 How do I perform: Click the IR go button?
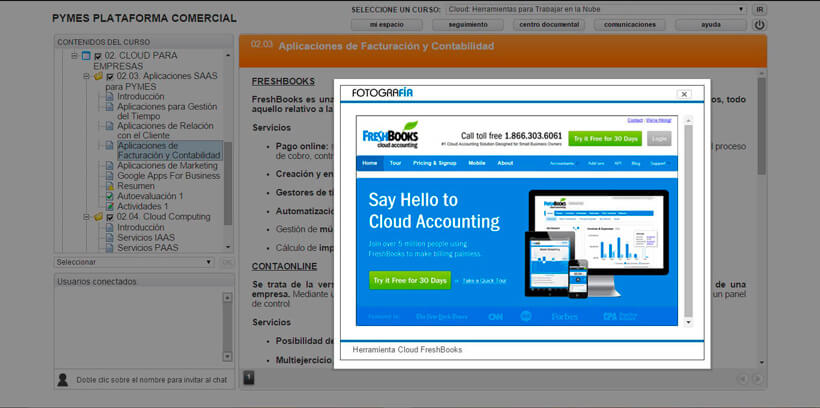coord(759,9)
